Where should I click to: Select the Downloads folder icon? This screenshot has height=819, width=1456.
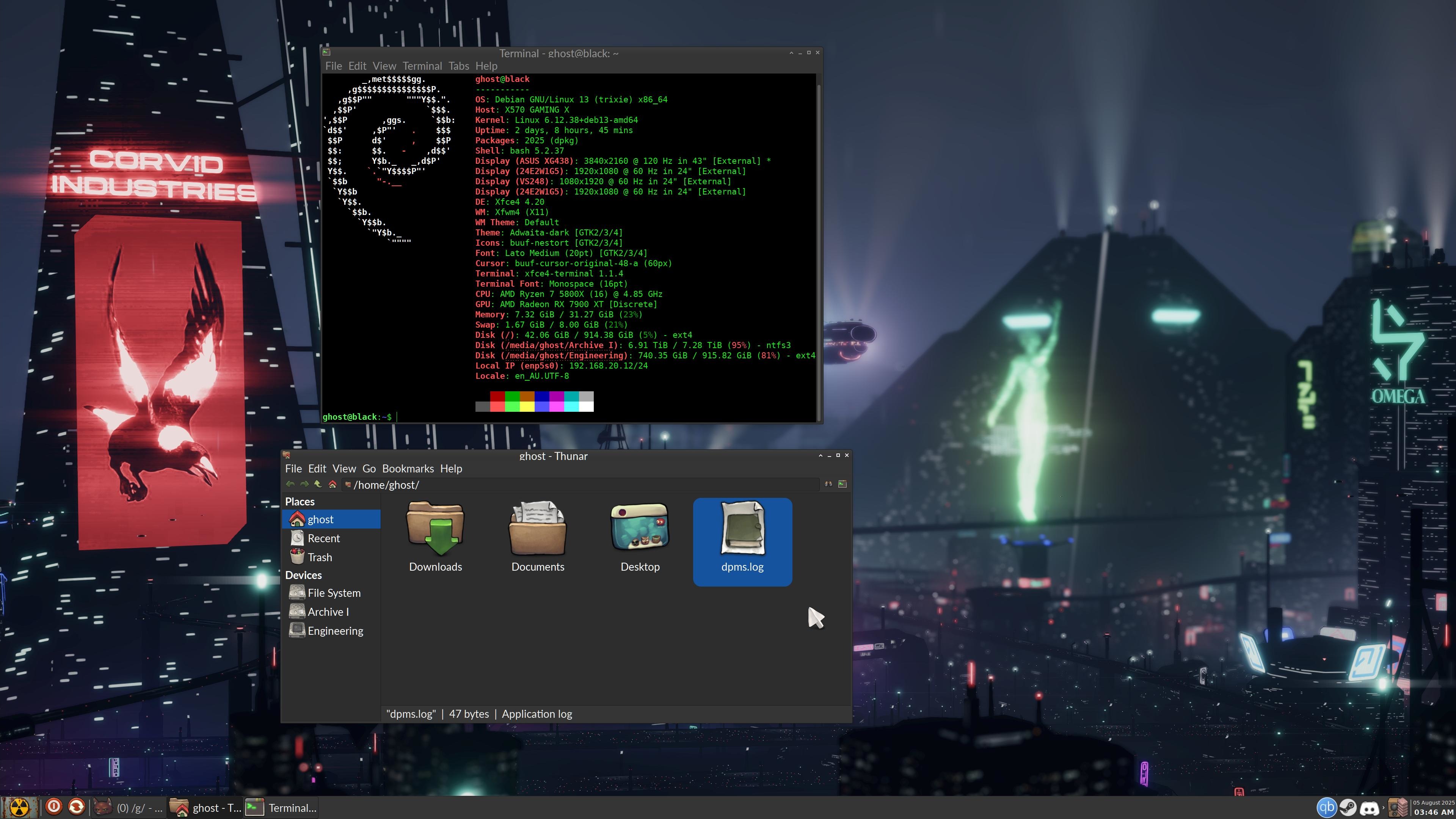pos(435,529)
